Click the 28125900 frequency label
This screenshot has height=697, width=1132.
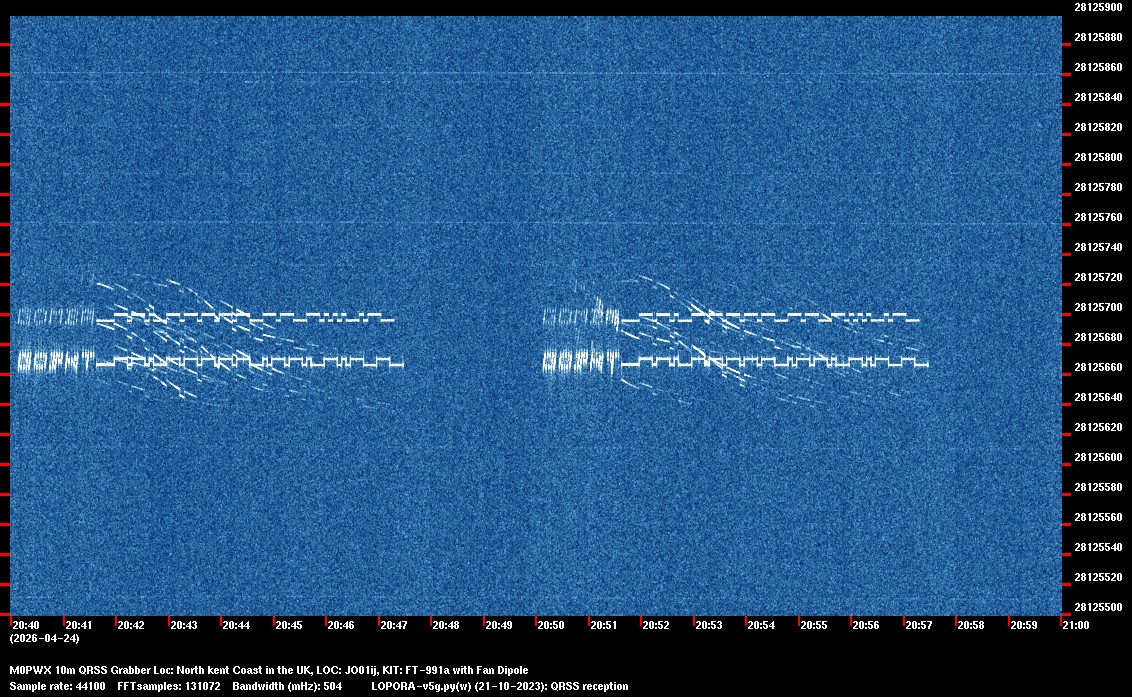(x=1097, y=7)
